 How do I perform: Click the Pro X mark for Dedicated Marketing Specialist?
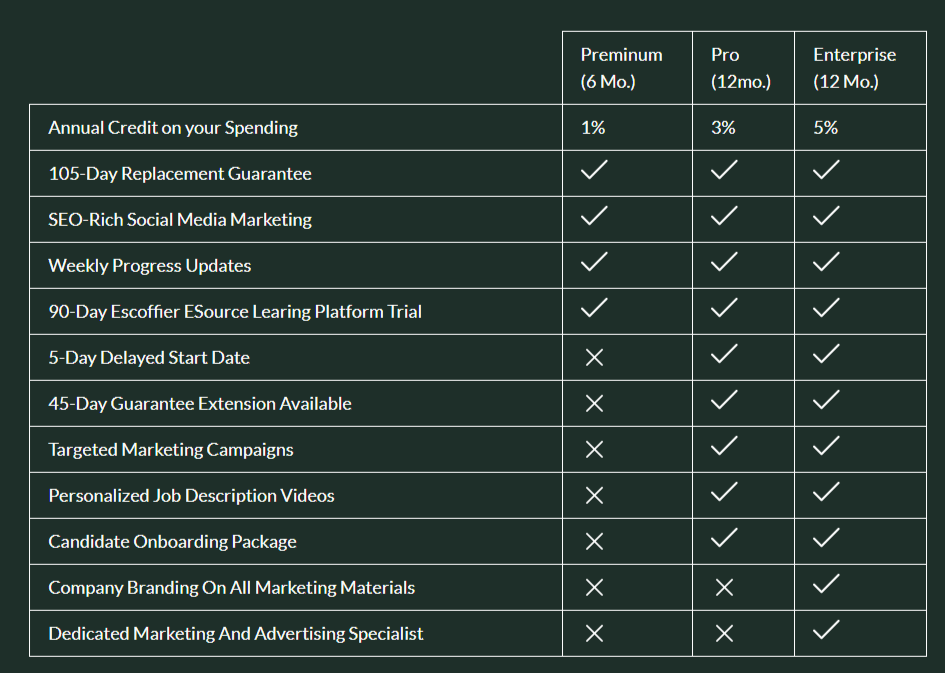tap(724, 634)
